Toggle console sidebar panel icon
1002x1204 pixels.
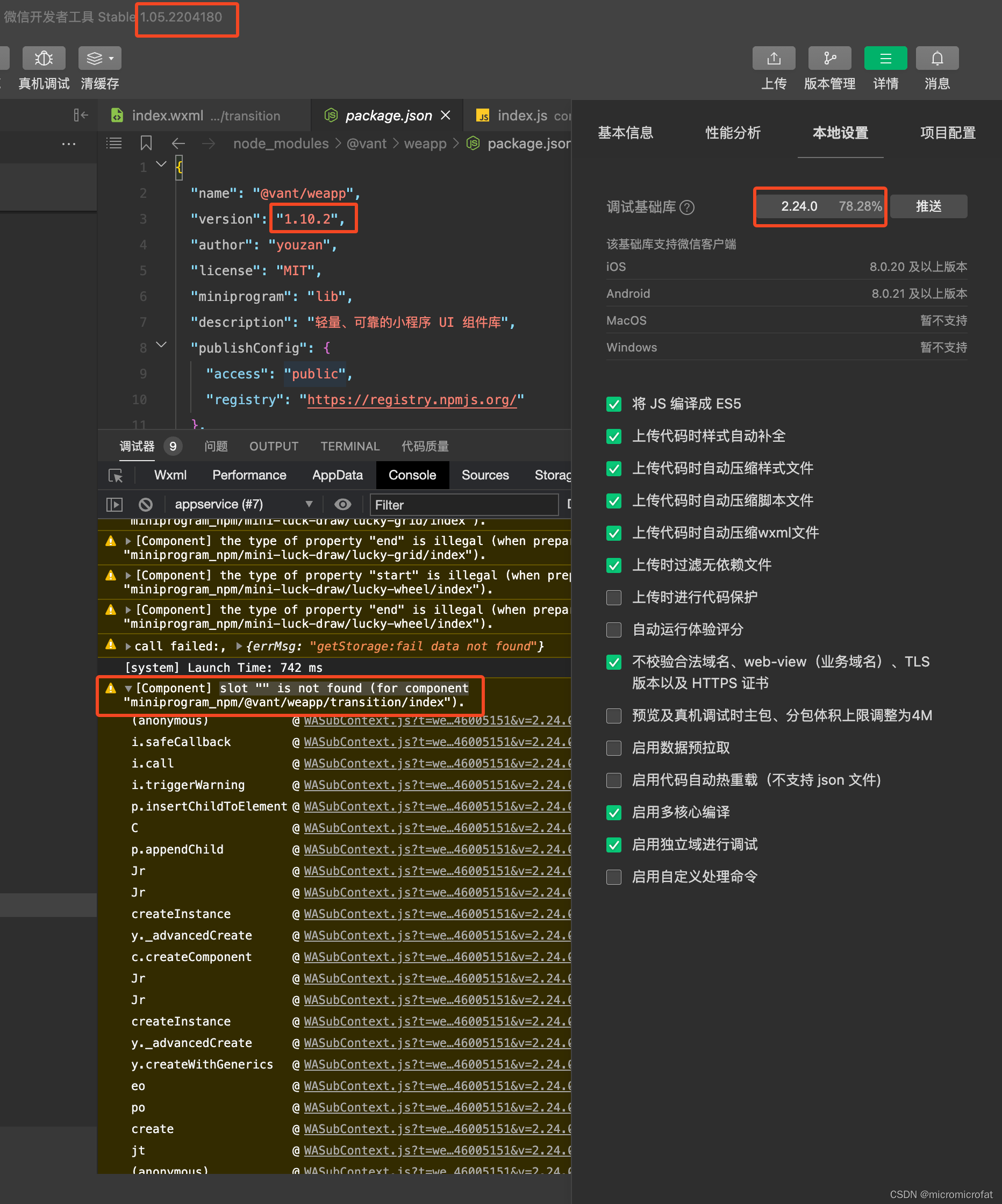[x=114, y=505]
